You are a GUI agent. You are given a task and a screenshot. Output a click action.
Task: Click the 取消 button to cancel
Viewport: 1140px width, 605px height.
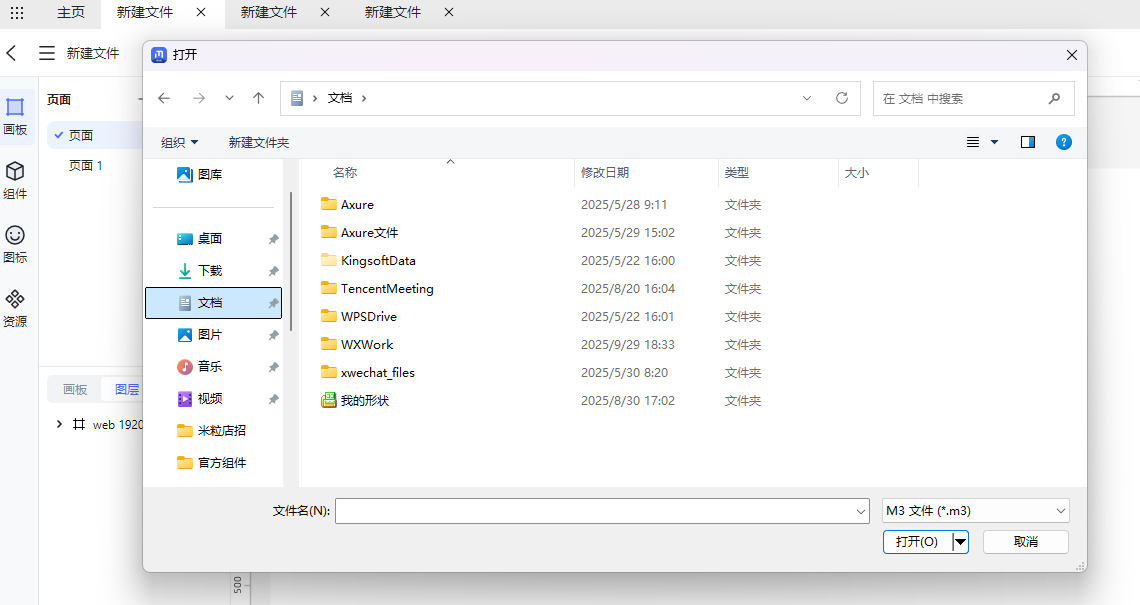(1025, 541)
